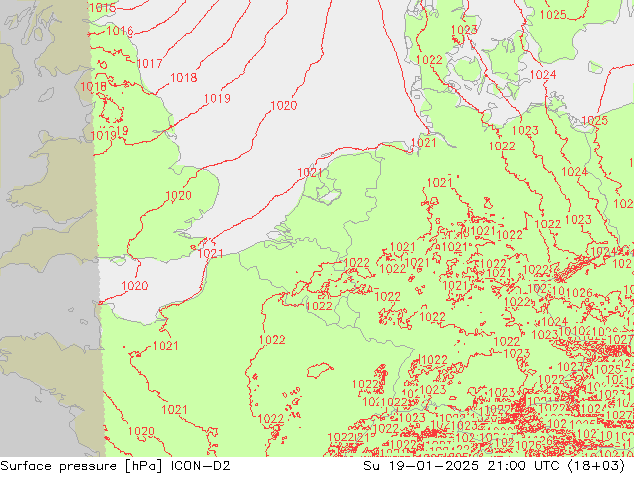Click the 1020 label over eastern England's land
Screen dimensions: 634x490
(x=178, y=196)
